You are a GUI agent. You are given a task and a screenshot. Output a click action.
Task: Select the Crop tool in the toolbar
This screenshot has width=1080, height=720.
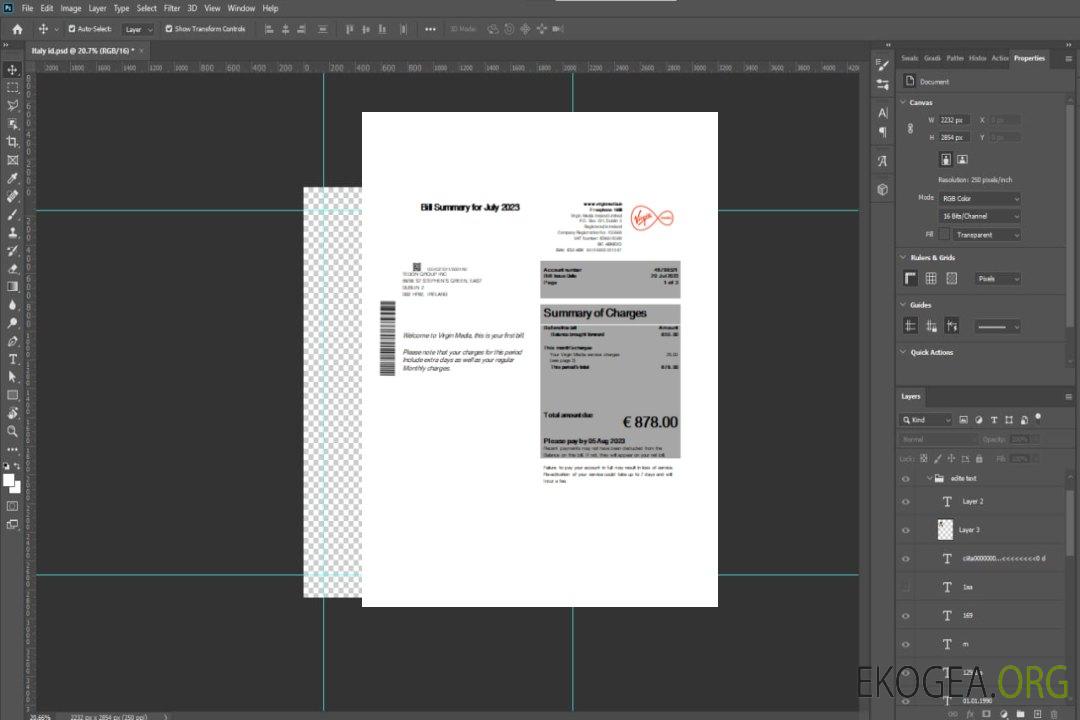13,142
